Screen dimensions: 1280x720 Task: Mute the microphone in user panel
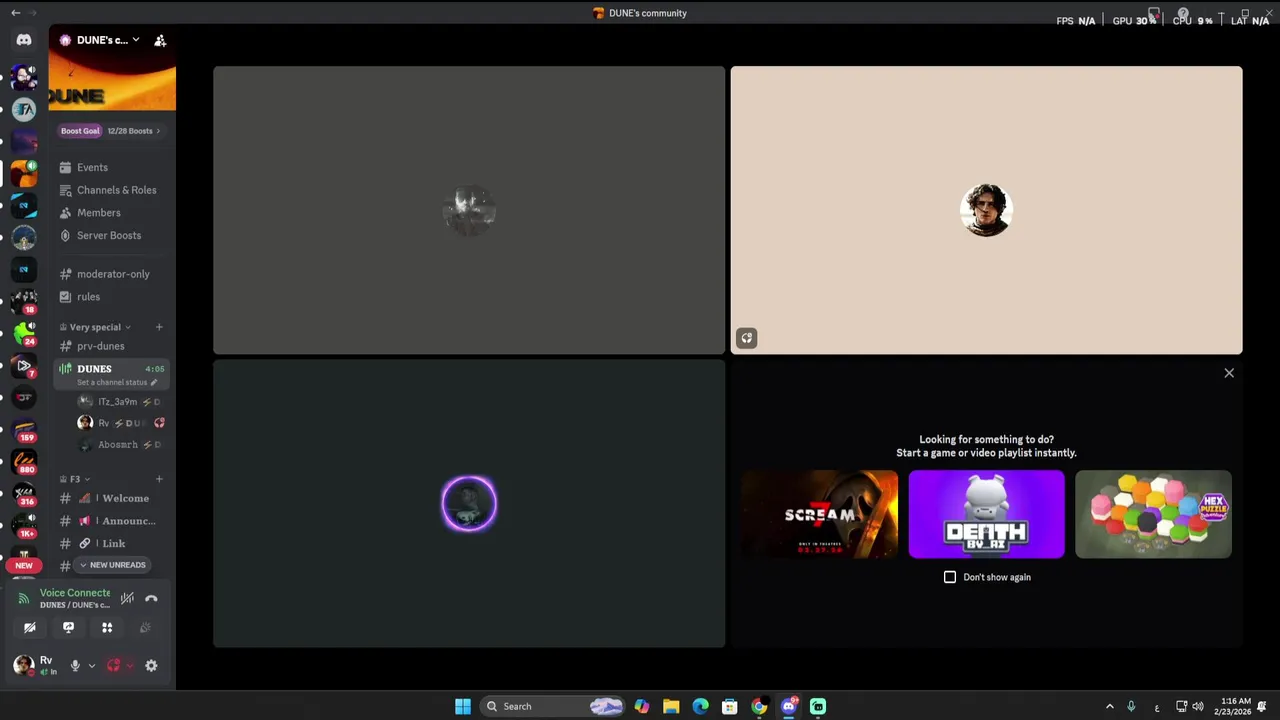pyautogui.click(x=75, y=666)
